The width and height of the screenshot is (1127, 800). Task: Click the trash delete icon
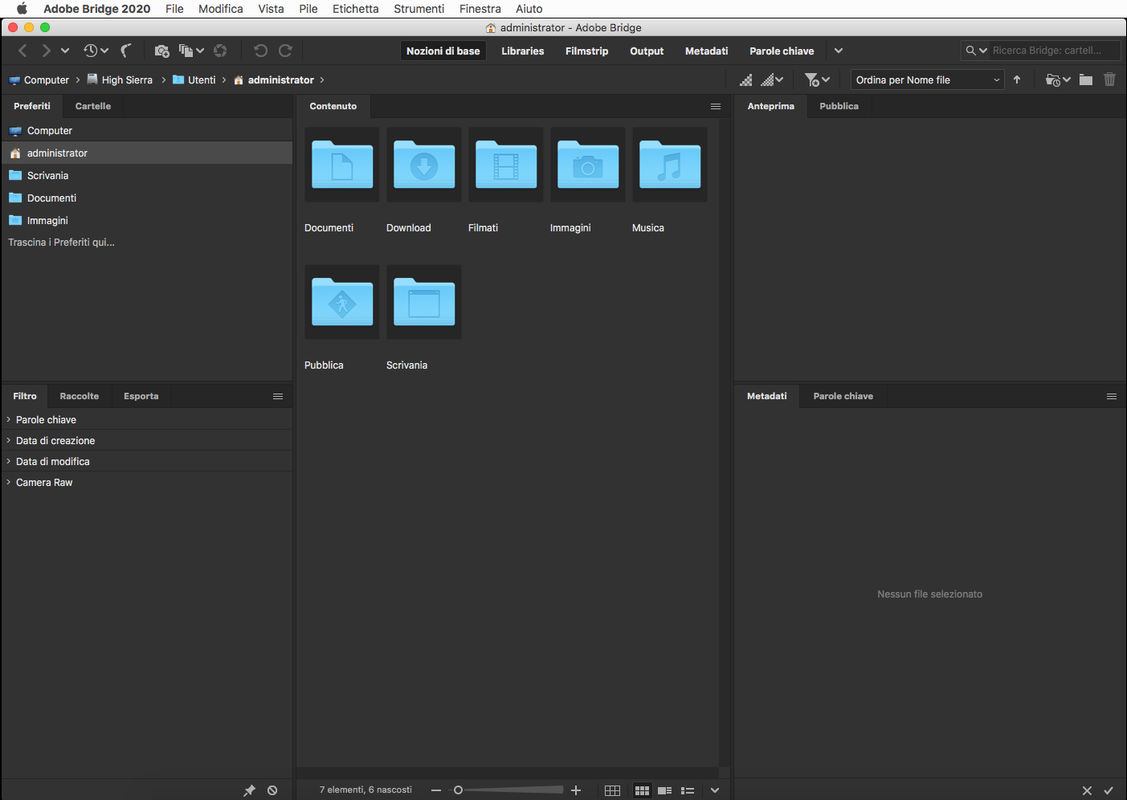(x=1110, y=80)
